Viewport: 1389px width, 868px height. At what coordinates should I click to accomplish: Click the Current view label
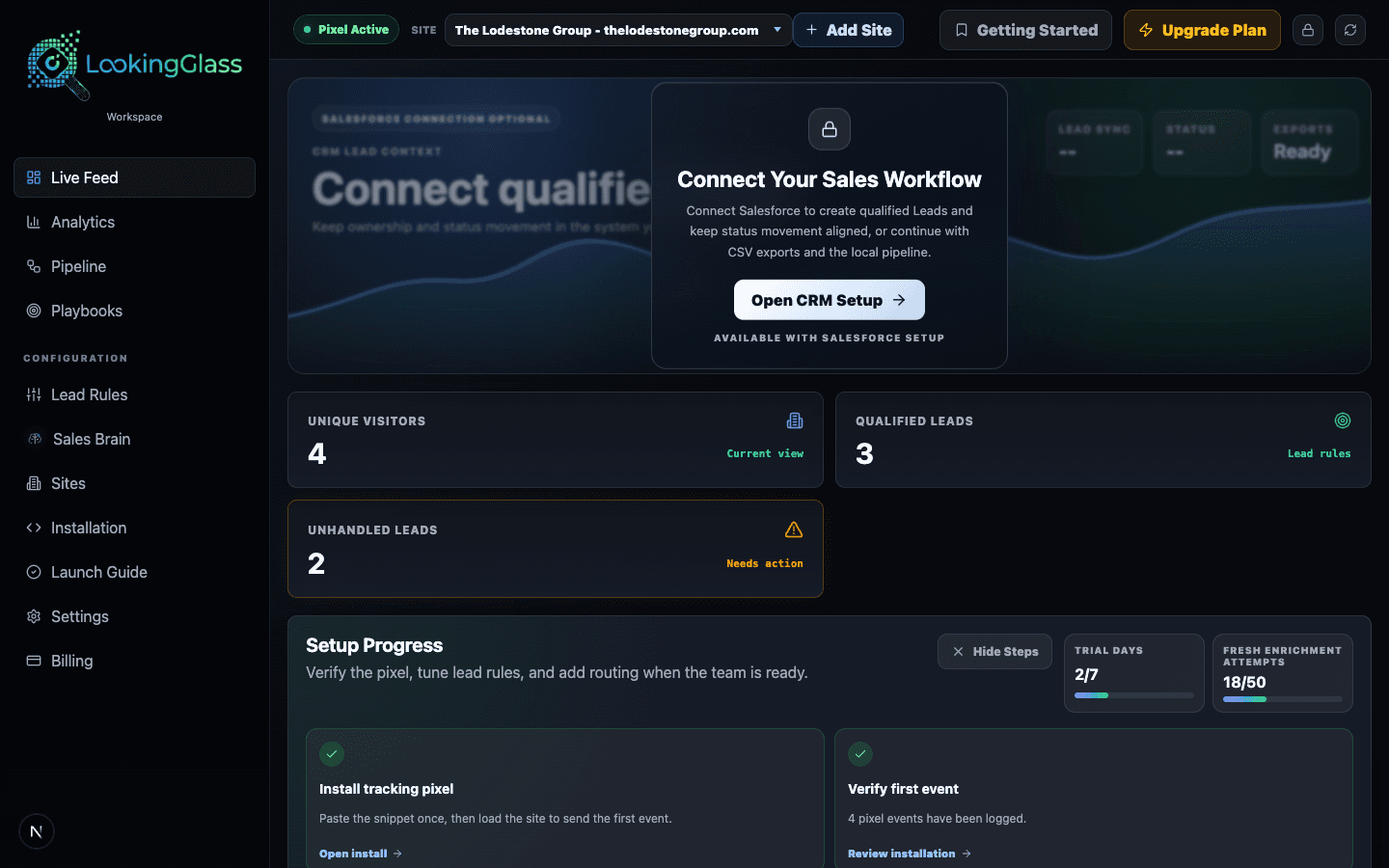click(765, 453)
